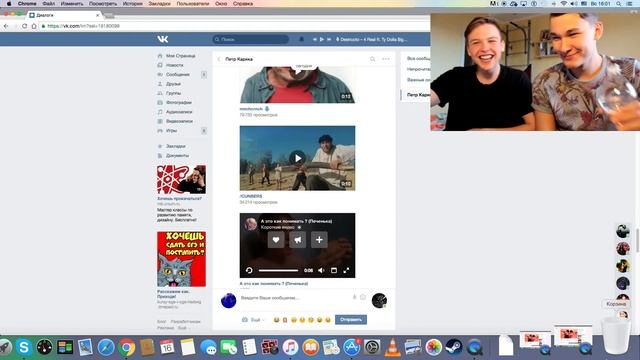Expand video to wide player mode

tap(334, 270)
